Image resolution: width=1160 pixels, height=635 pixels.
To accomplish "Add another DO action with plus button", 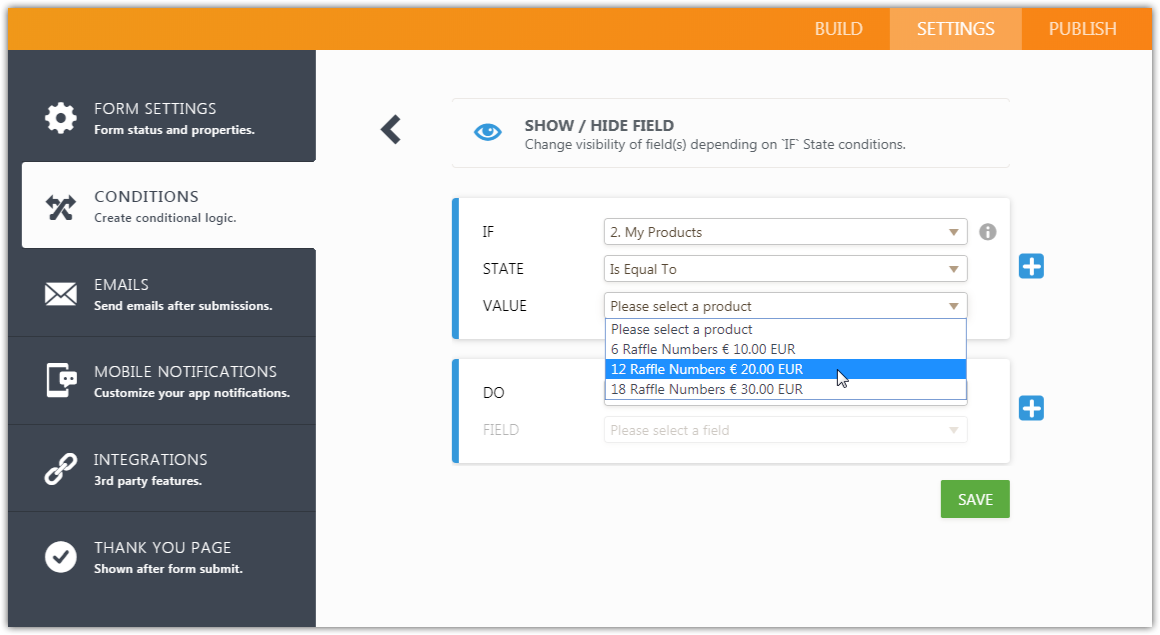I will [1031, 408].
